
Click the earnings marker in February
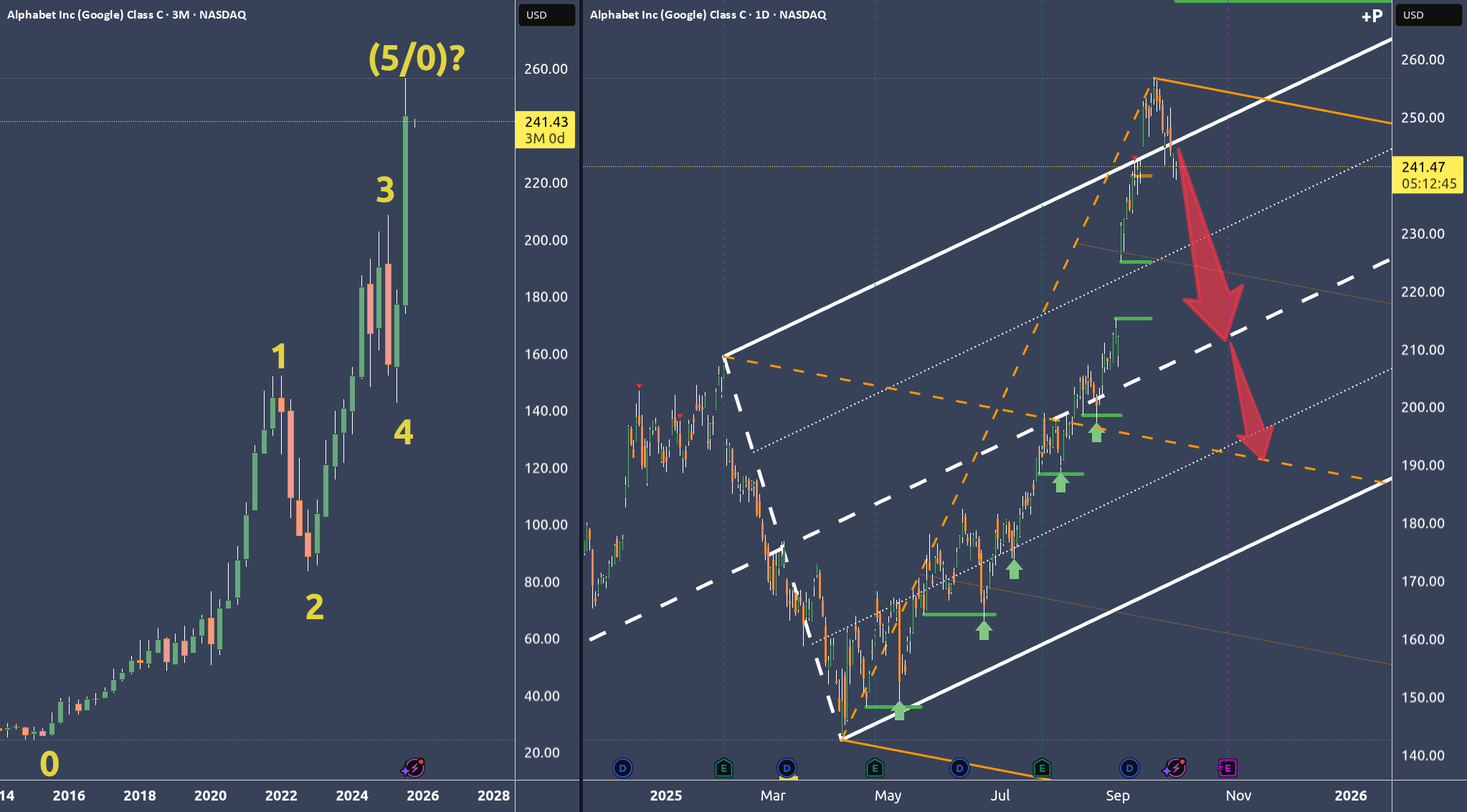point(723,768)
